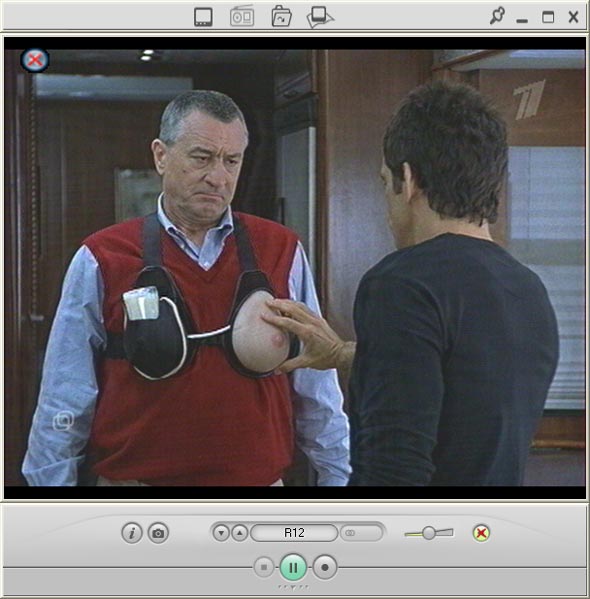
Task: Toggle the stereo audio mode indicator
Action: point(361,533)
